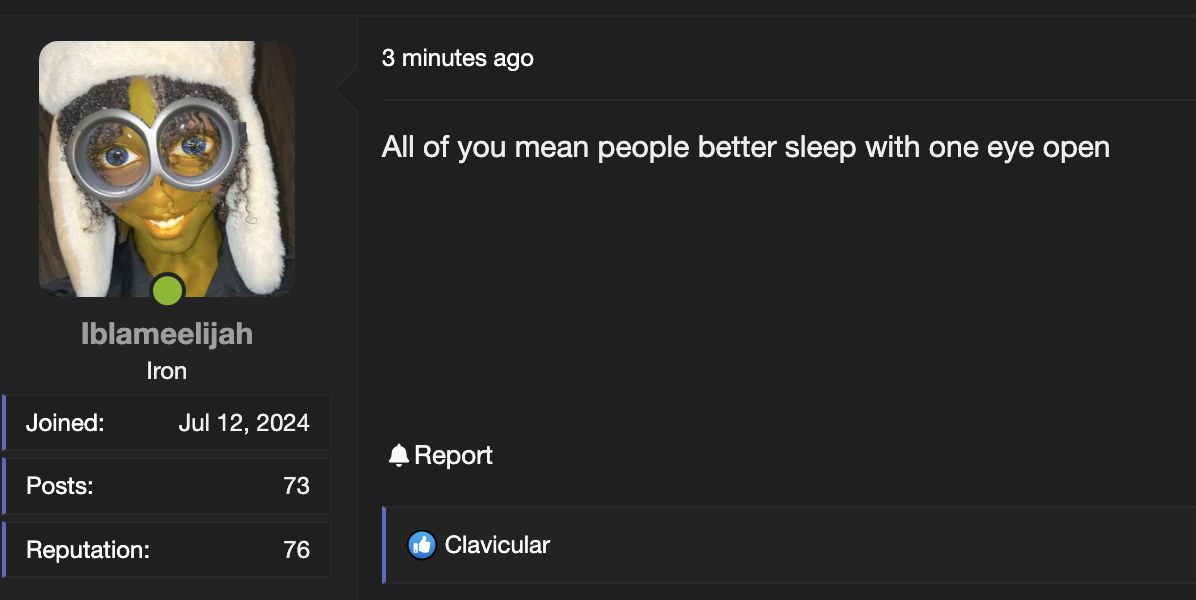This screenshot has height=600, width=1196.
Task: Click the post count 73
Action: pyautogui.click(x=296, y=486)
